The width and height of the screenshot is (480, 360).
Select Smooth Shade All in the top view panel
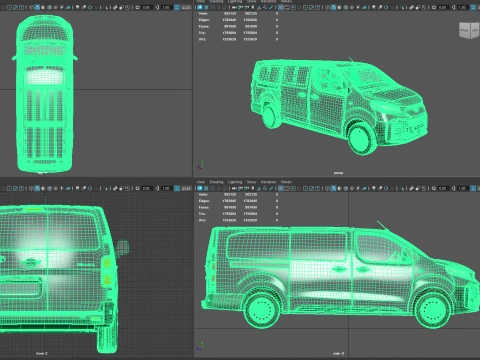coord(37,7)
